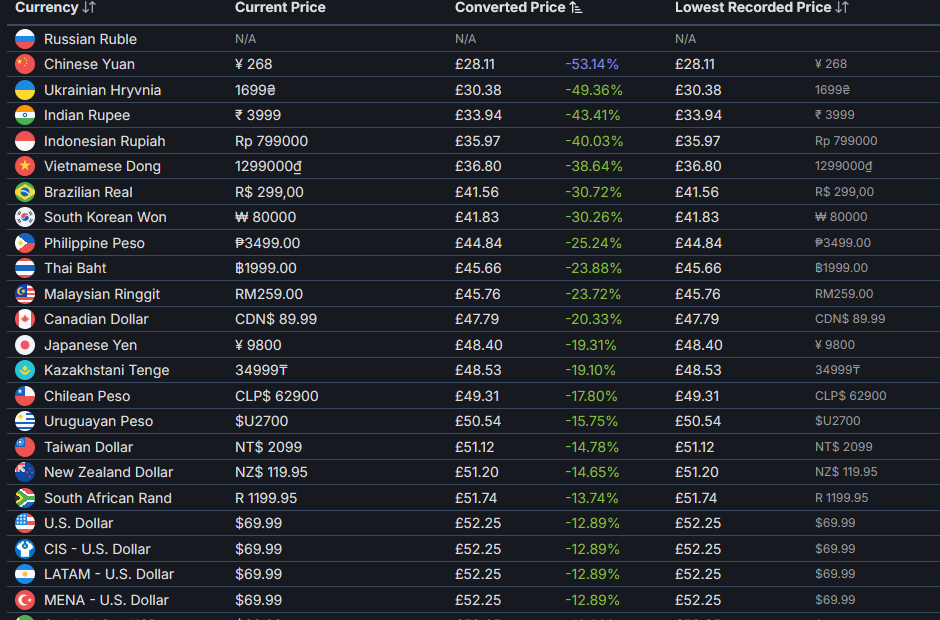Viewport: 940px width, 620px height.
Task: Click the Thai Baht flag icon
Action: [25, 268]
